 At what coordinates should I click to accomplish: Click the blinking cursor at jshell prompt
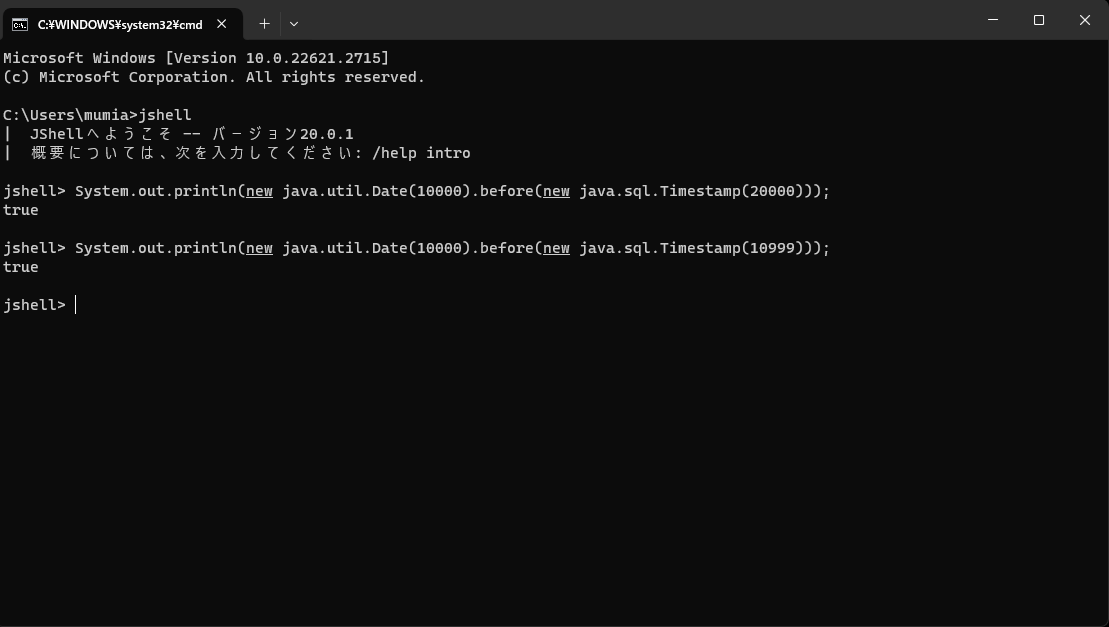tap(73, 304)
